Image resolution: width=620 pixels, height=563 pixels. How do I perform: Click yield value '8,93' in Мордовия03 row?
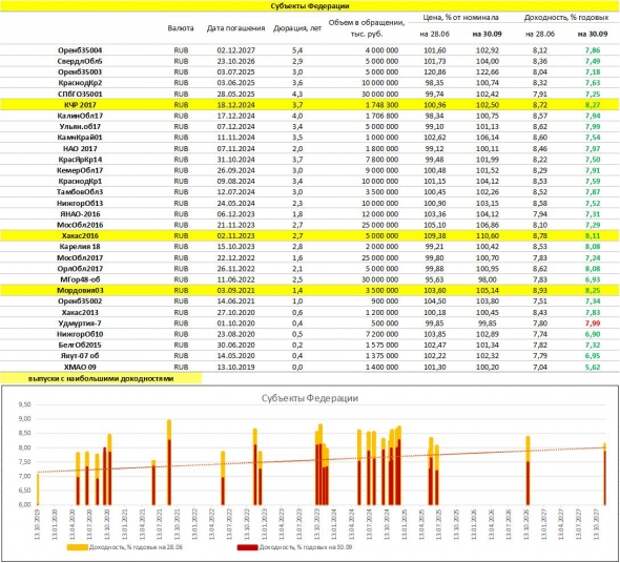[x=540, y=290]
